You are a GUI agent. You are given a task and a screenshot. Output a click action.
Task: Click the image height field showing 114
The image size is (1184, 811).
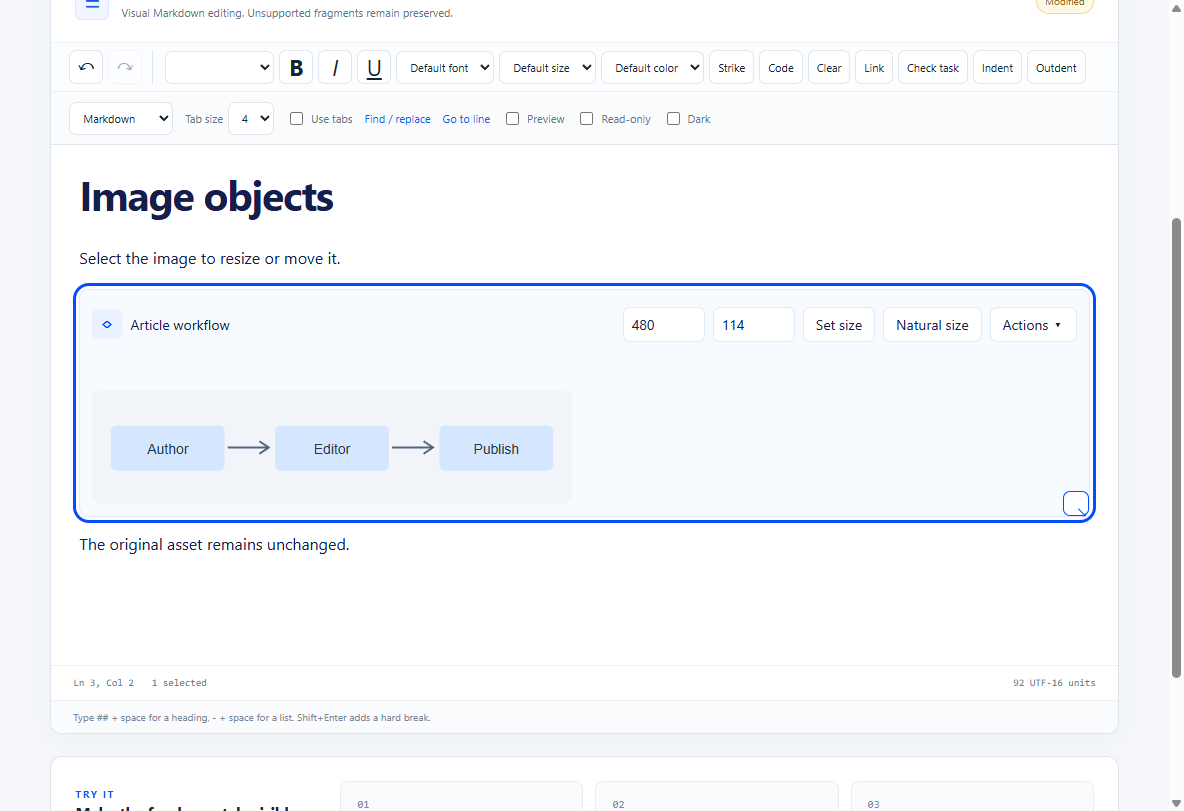pos(754,325)
